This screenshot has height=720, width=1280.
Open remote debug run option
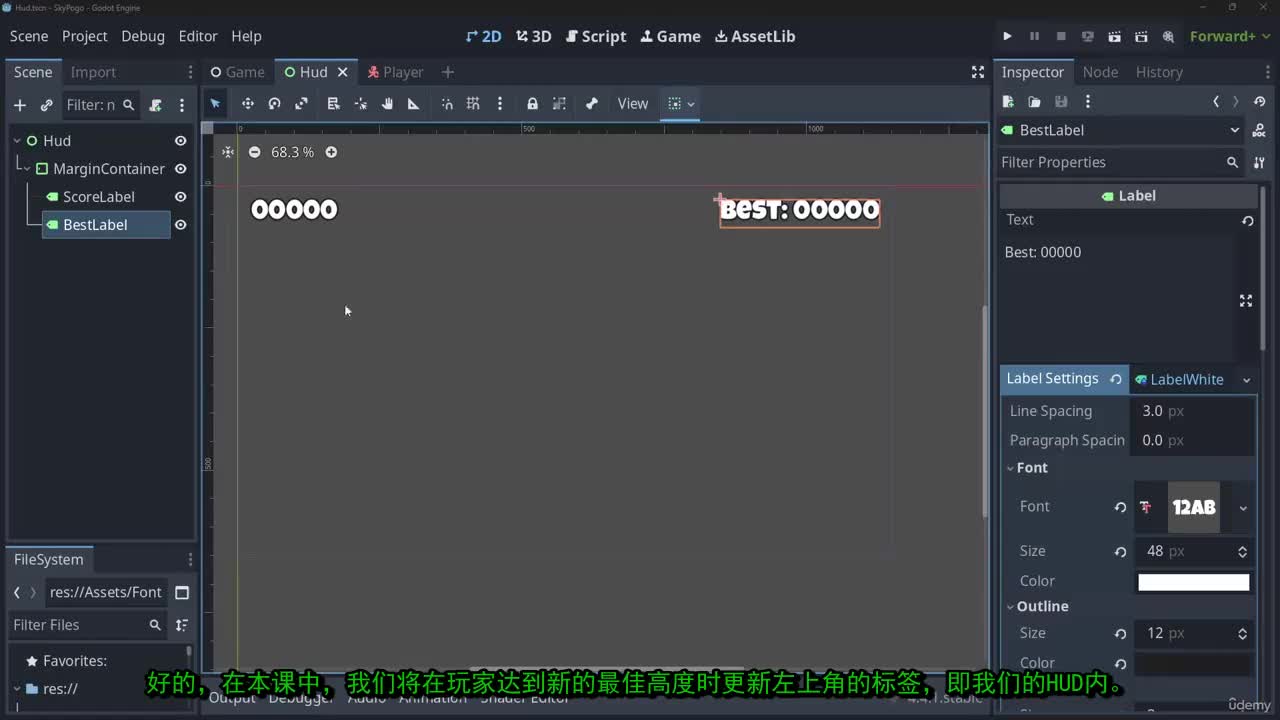coord(1088,36)
